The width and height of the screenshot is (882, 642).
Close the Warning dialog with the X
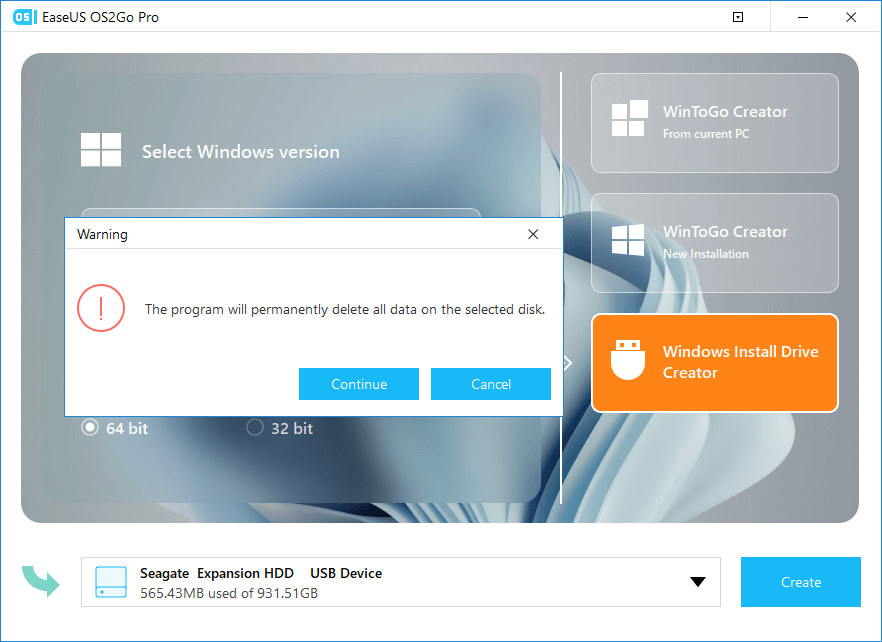click(x=533, y=234)
